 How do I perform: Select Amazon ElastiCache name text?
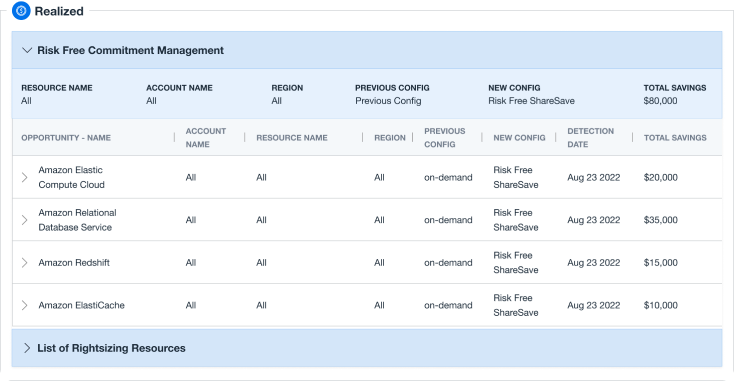[81, 305]
